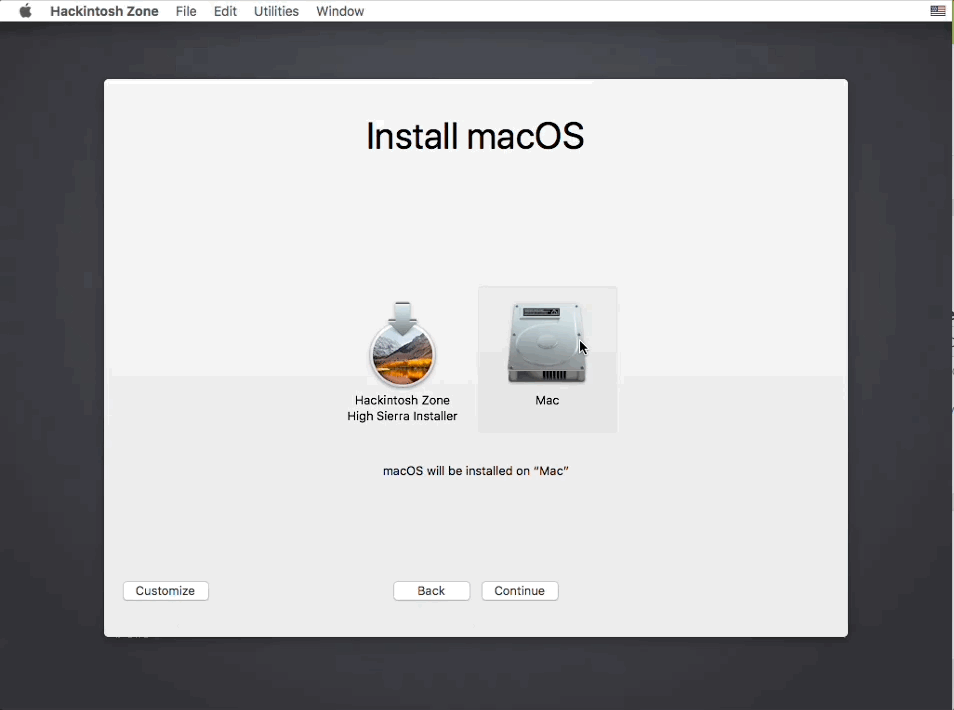Open the Window menu
Image resolution: width=954 pixels, height=710 pixels.
[340, 11]
